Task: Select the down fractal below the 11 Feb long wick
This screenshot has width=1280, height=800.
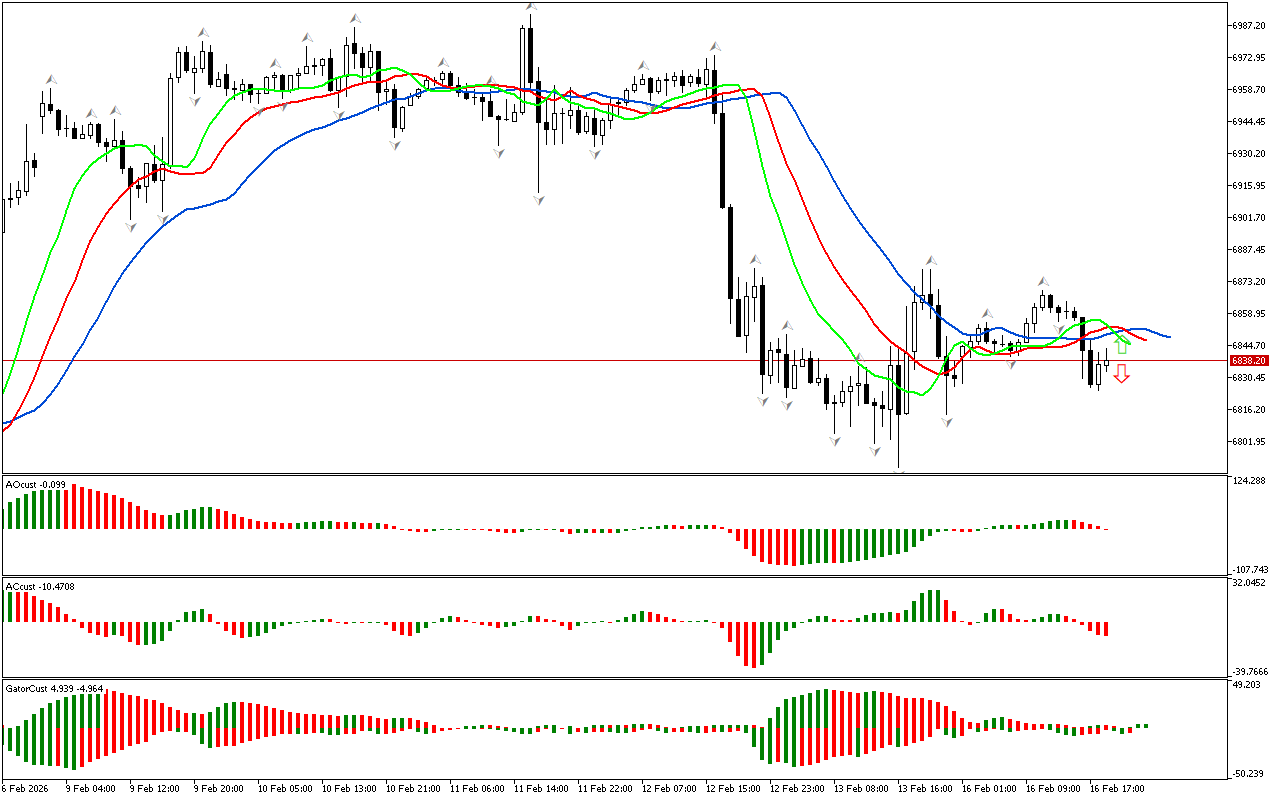Action: tap(539, 200)
